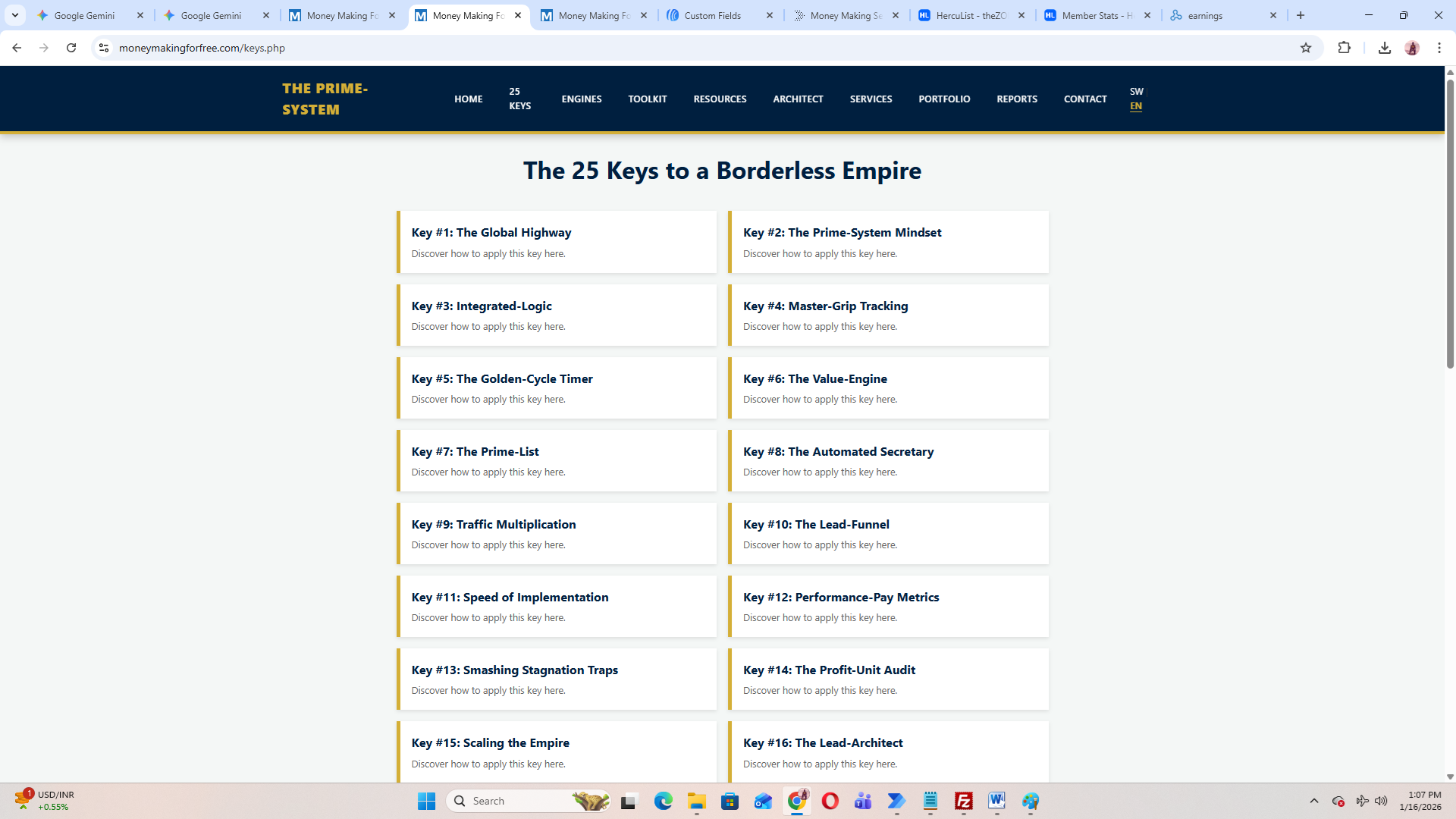Image resolution: width=1456 pixels, height=819 pixels.
Task: Open Chrome downloads icon
Action: click(1384, 48)
